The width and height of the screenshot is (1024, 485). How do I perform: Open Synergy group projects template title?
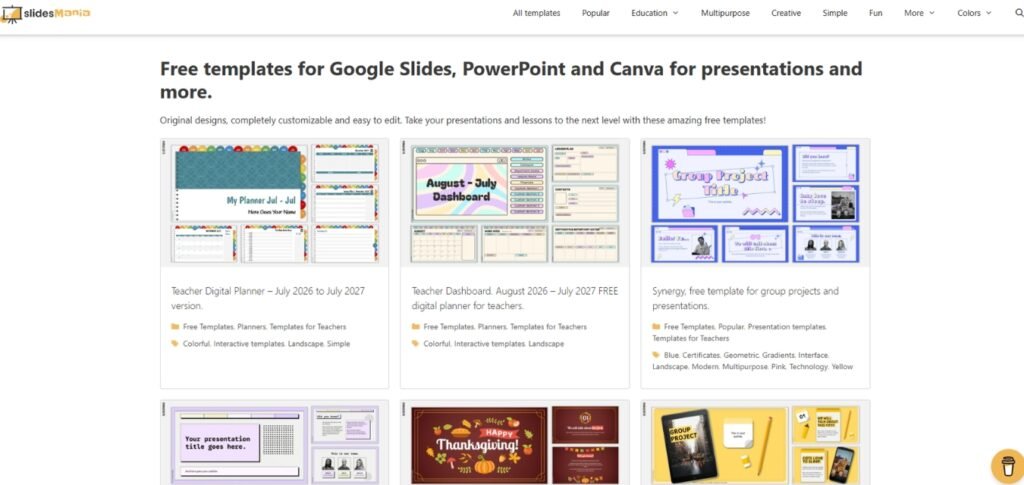[x=745, y=298]
